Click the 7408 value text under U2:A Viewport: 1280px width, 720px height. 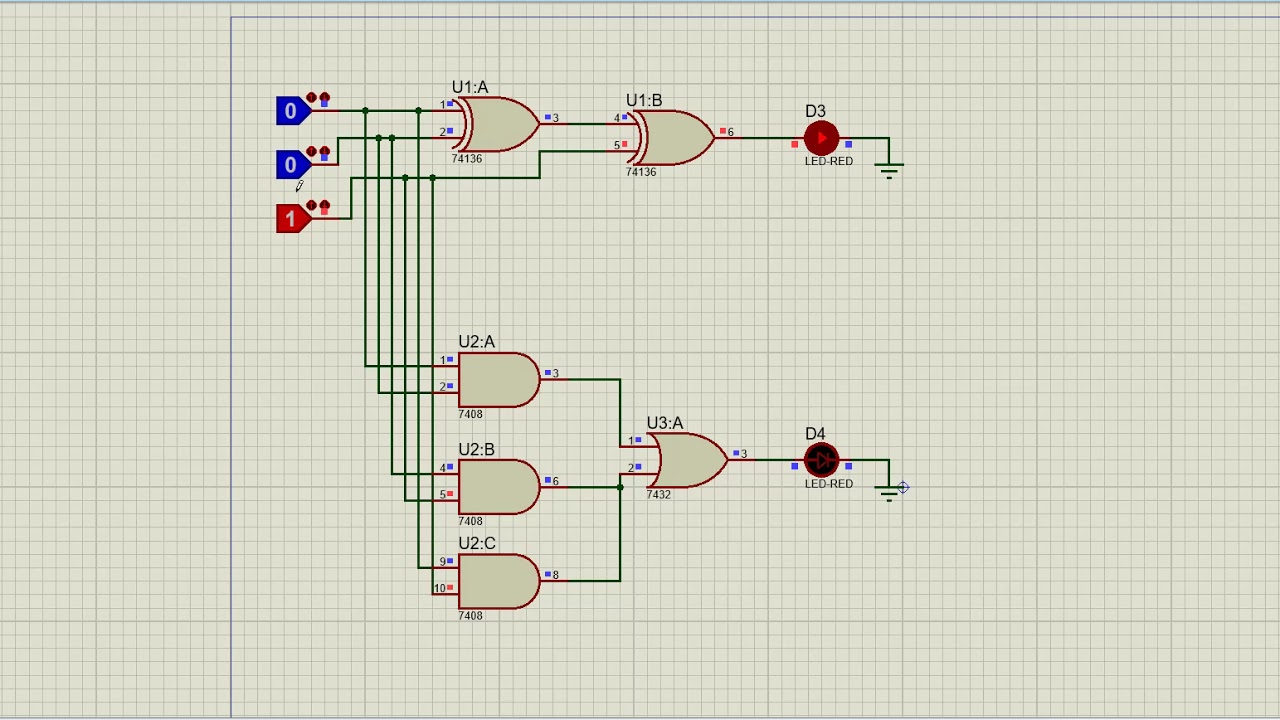coord(470,414)
